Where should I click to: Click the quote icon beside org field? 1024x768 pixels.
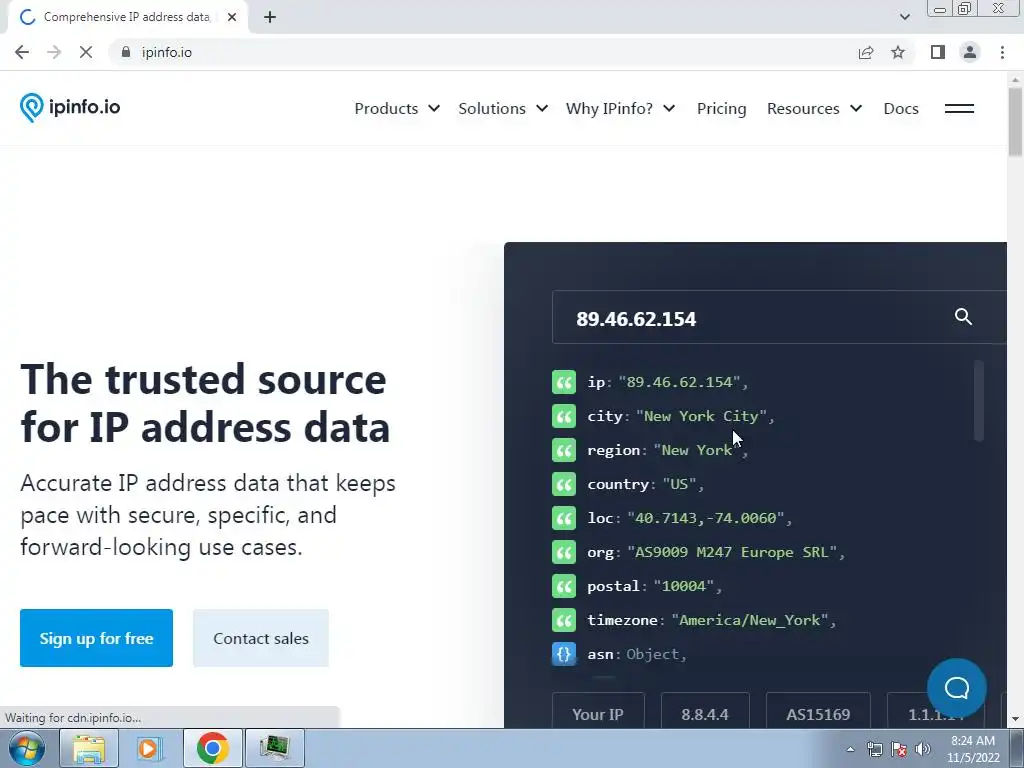(x=564, y=552)
